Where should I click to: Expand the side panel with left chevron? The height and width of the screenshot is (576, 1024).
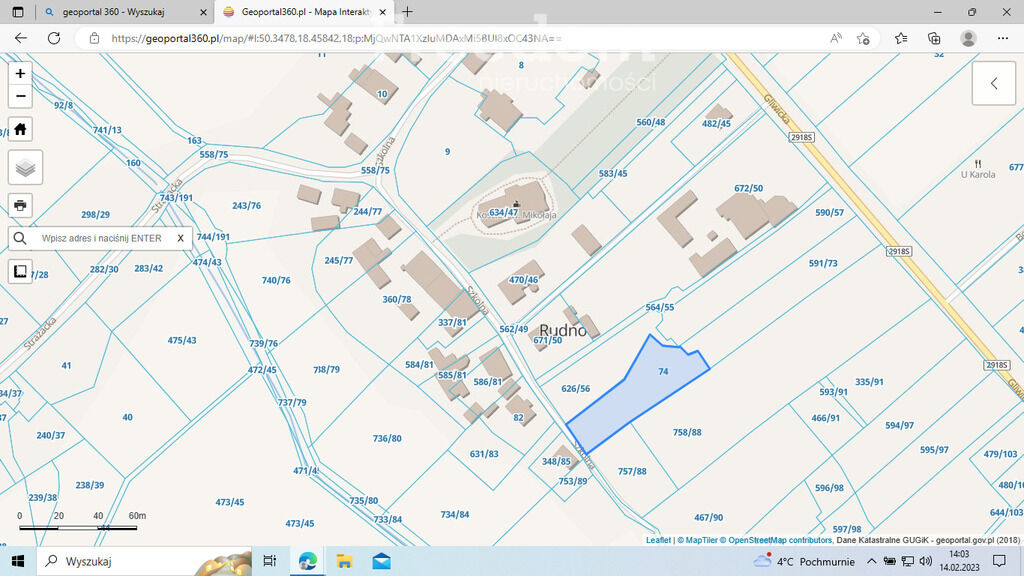994,84
